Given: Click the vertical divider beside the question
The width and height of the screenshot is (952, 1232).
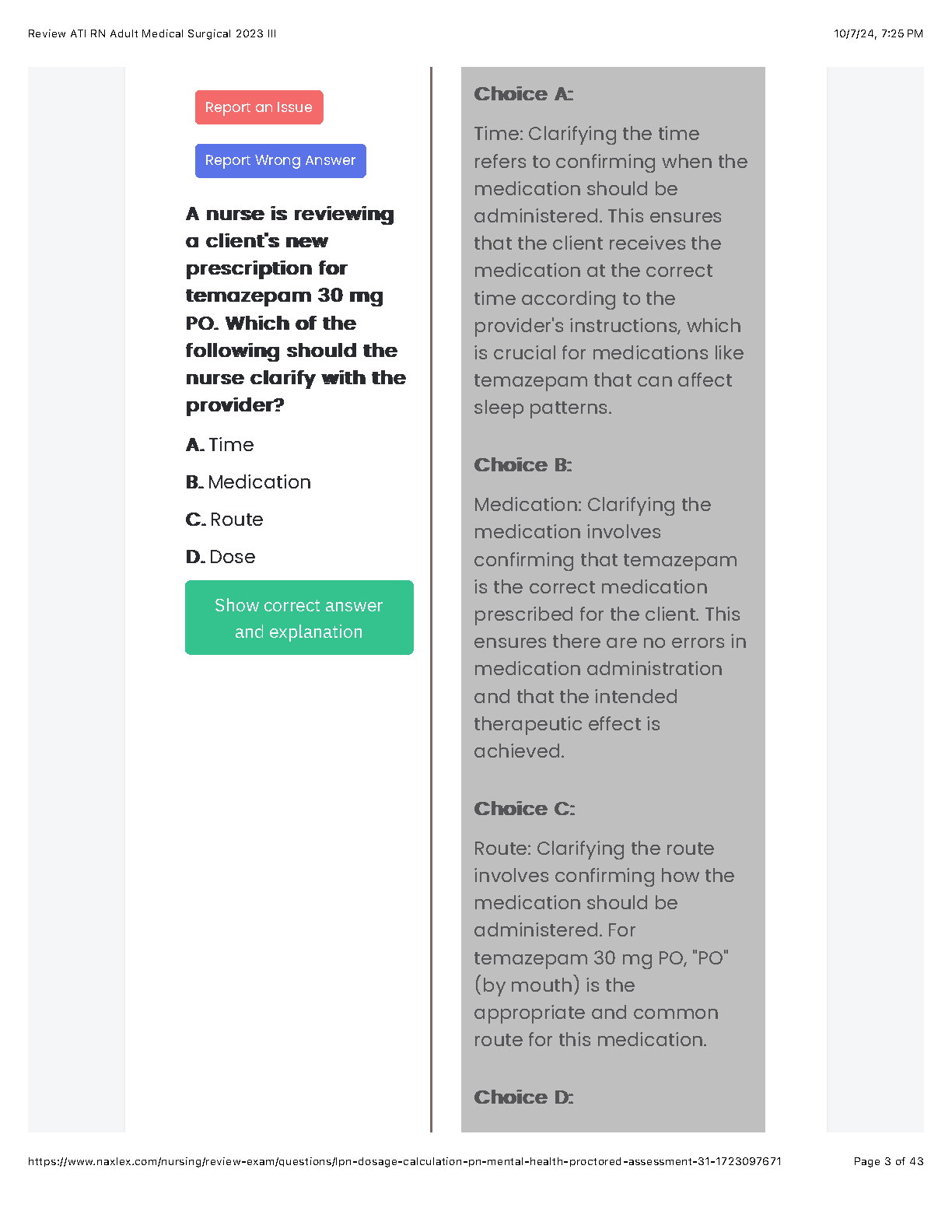Looking at the screenshot, I should (x=431, y=599).
